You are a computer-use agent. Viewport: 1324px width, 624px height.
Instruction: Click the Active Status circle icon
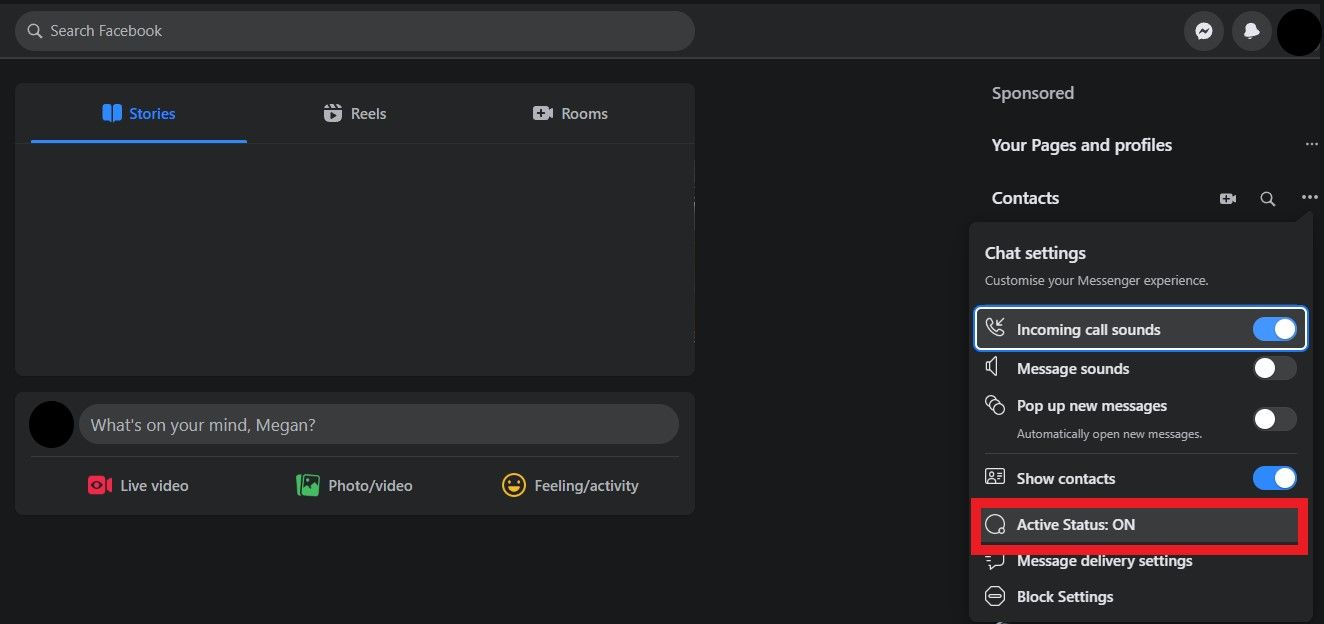tap(995, 525)
